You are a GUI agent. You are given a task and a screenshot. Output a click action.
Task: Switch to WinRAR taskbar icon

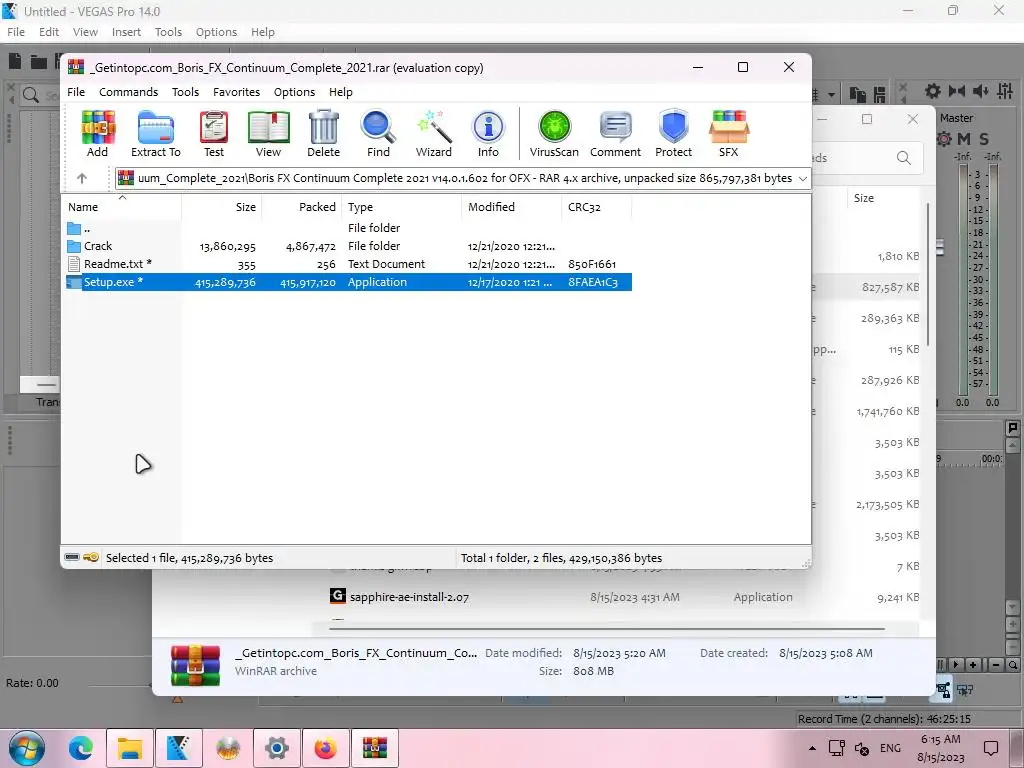pyautogui.click(x=375, y=748)
